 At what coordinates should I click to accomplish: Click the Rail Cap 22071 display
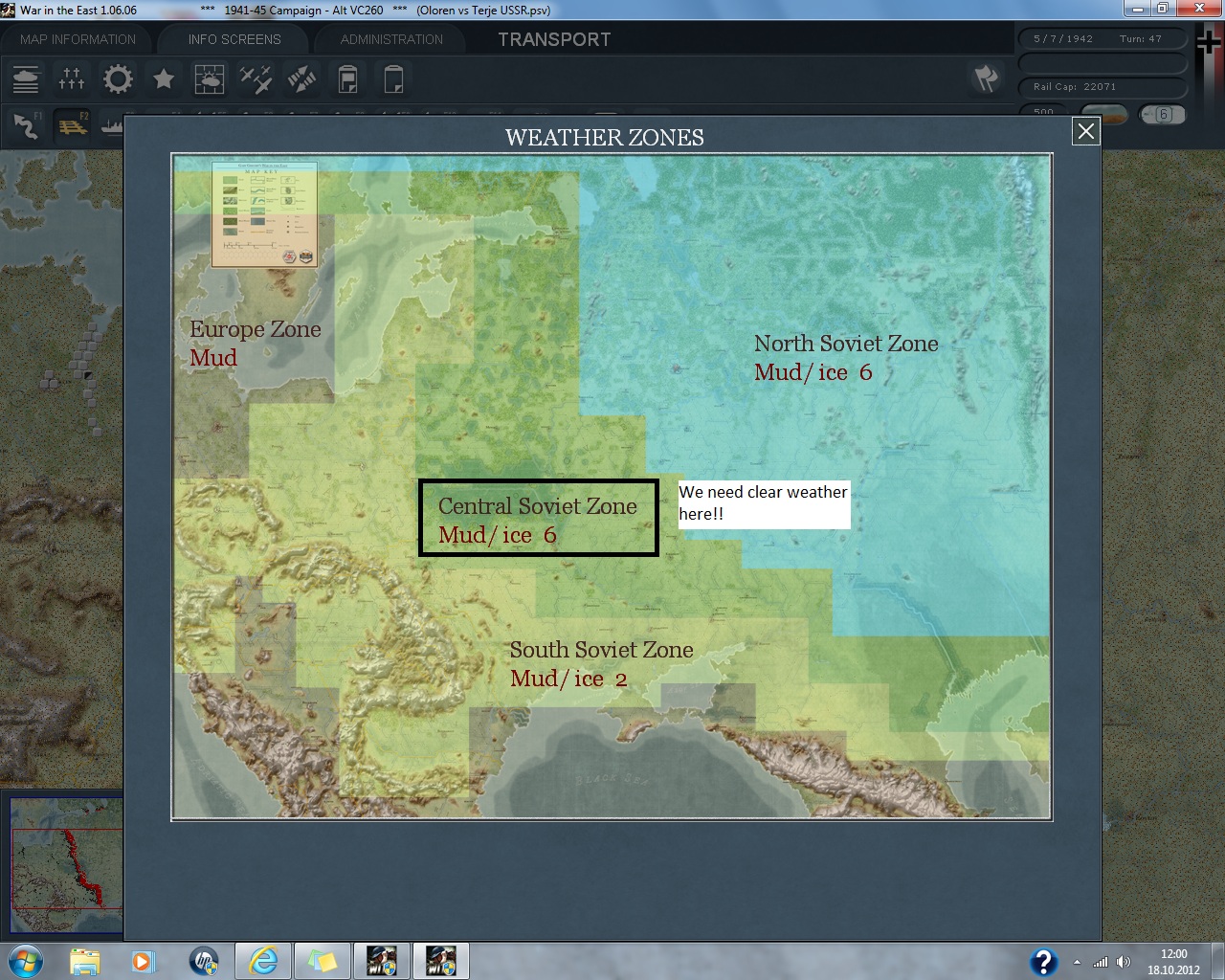click(x=1075, y=87)
